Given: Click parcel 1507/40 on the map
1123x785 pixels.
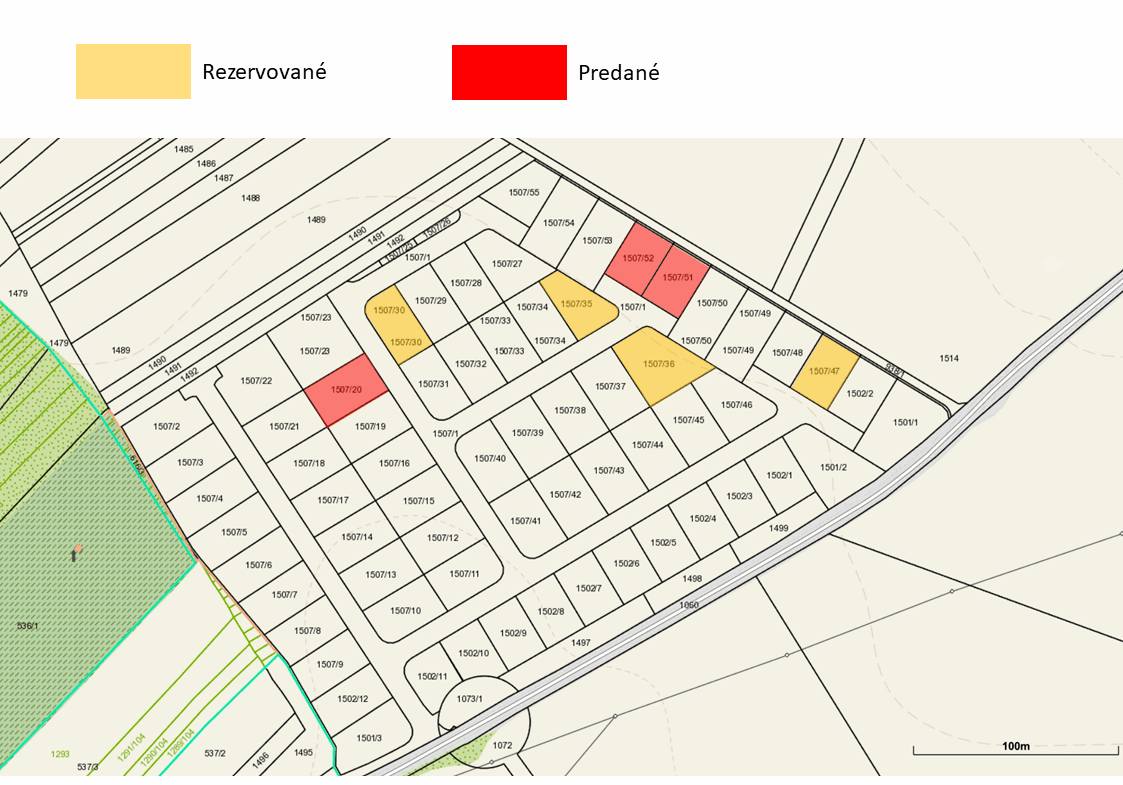Looking at the screenshot, I should tap(490, 458).
